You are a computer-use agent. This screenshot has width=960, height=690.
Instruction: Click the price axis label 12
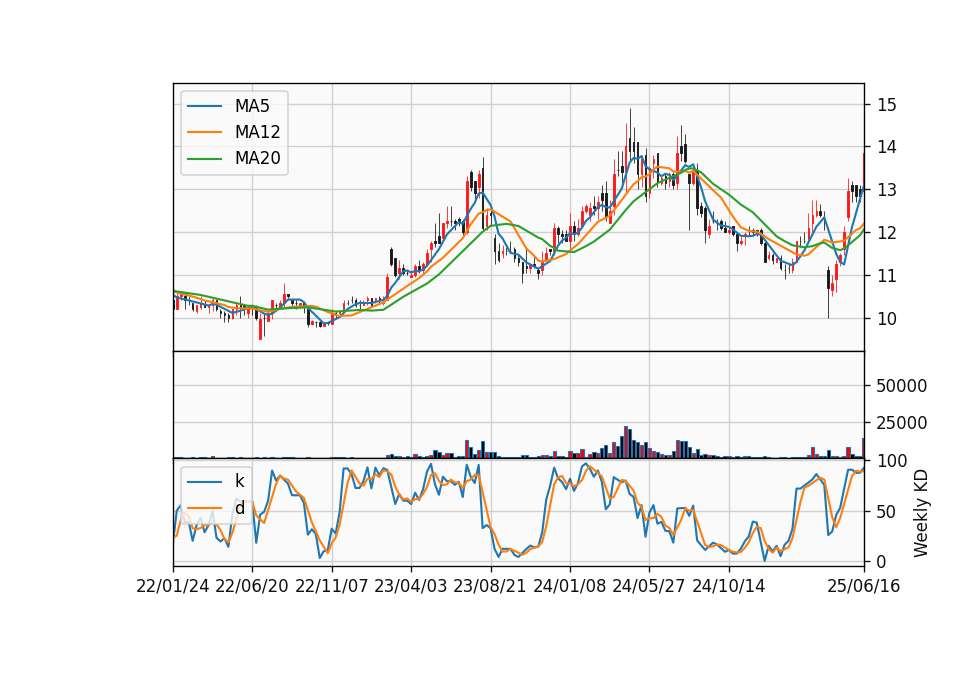click(x=887, y=233)
